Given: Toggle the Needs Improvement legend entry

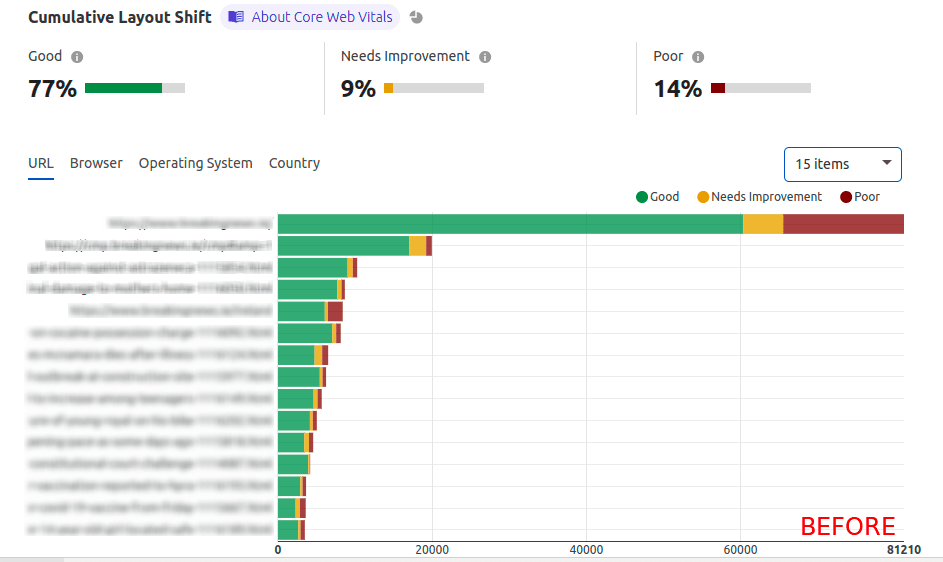Looking at the screenshot, I should click(x=759, y=197).
